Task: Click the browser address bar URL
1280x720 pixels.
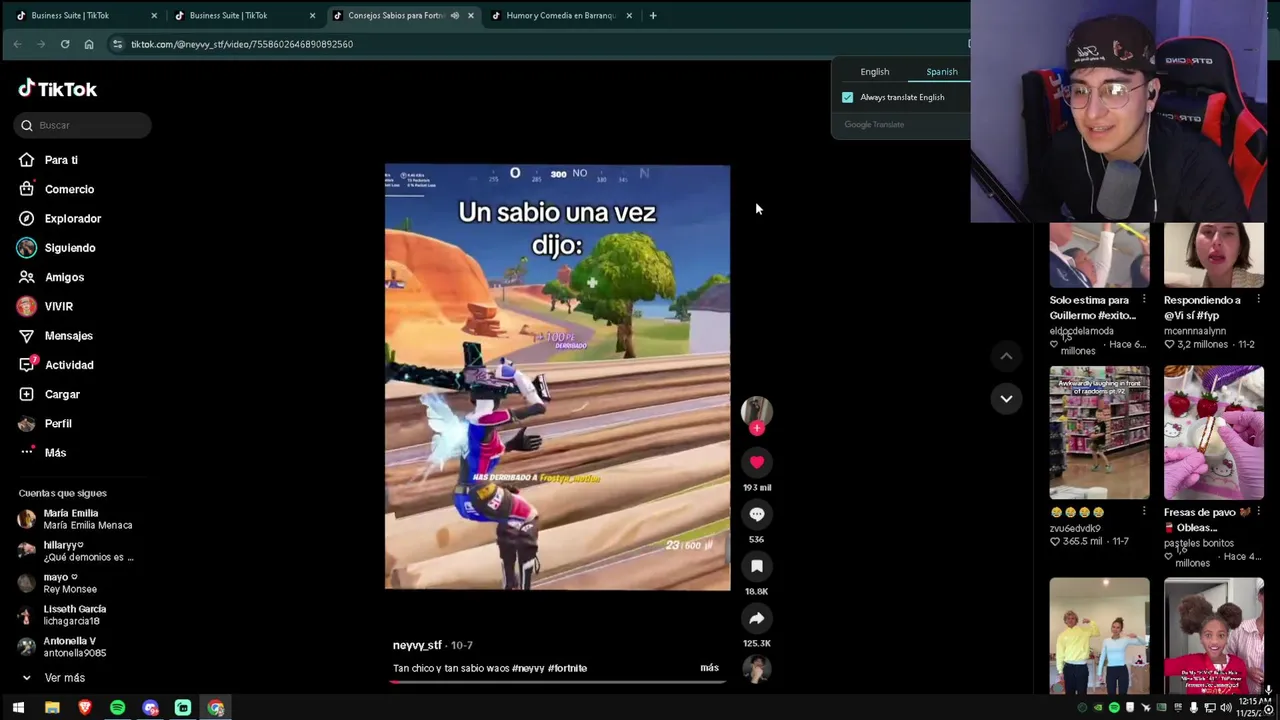Action: (242, 44)
